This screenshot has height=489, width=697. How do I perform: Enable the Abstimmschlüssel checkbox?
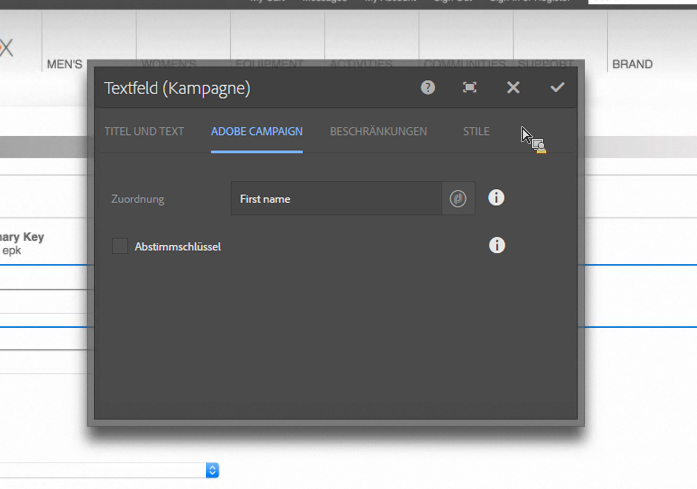[120, 246]
